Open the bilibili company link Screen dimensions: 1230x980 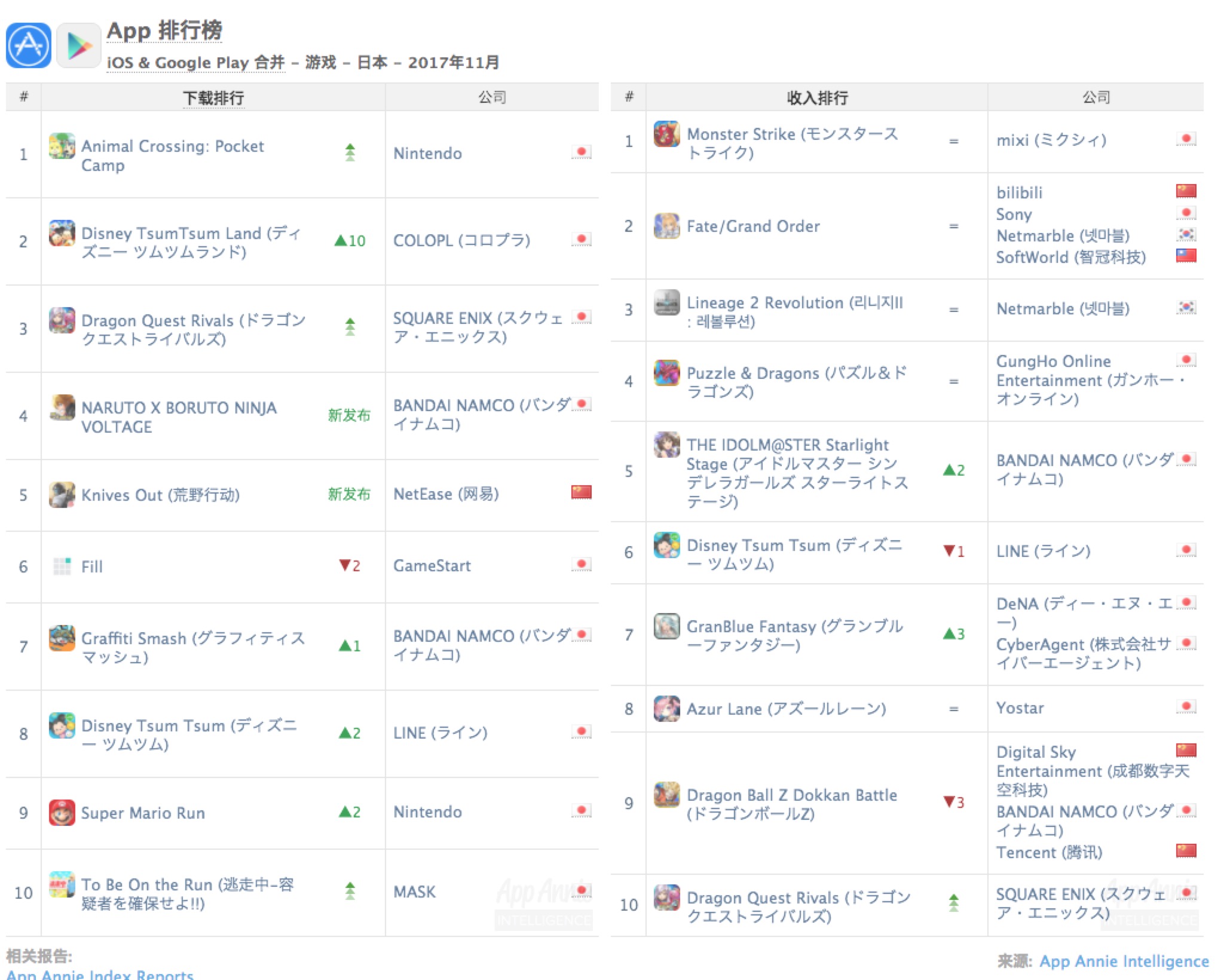coord(1019,192)
